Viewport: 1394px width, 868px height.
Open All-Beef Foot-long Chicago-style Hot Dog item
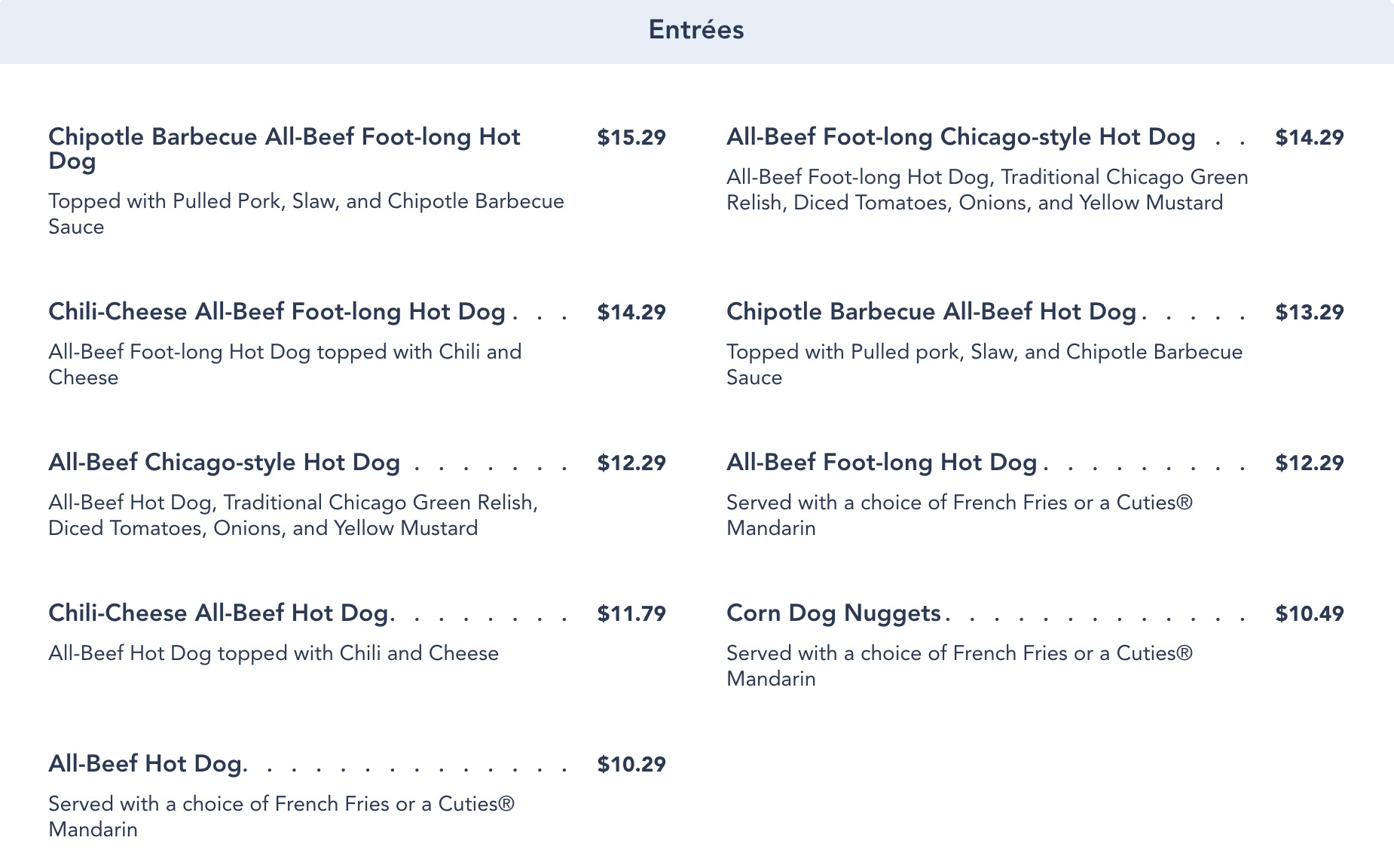[961, 137]
